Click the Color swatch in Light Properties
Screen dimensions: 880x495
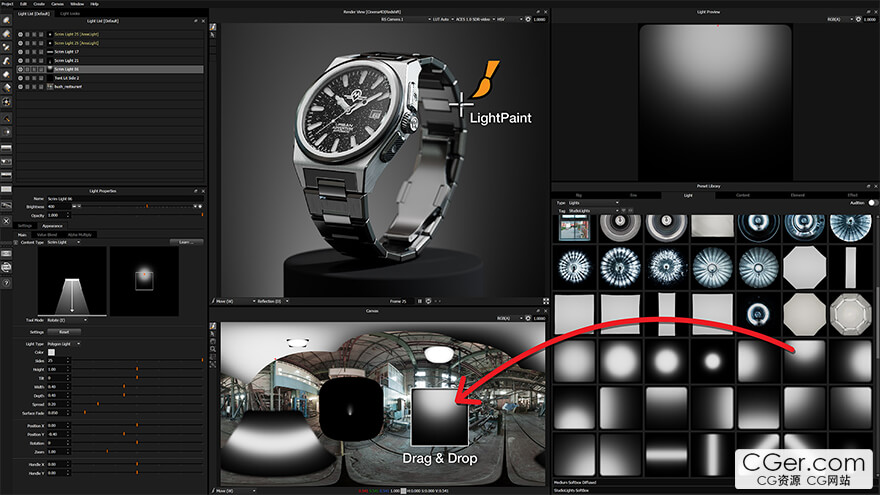pyautogui.click(x=51, y=352)
